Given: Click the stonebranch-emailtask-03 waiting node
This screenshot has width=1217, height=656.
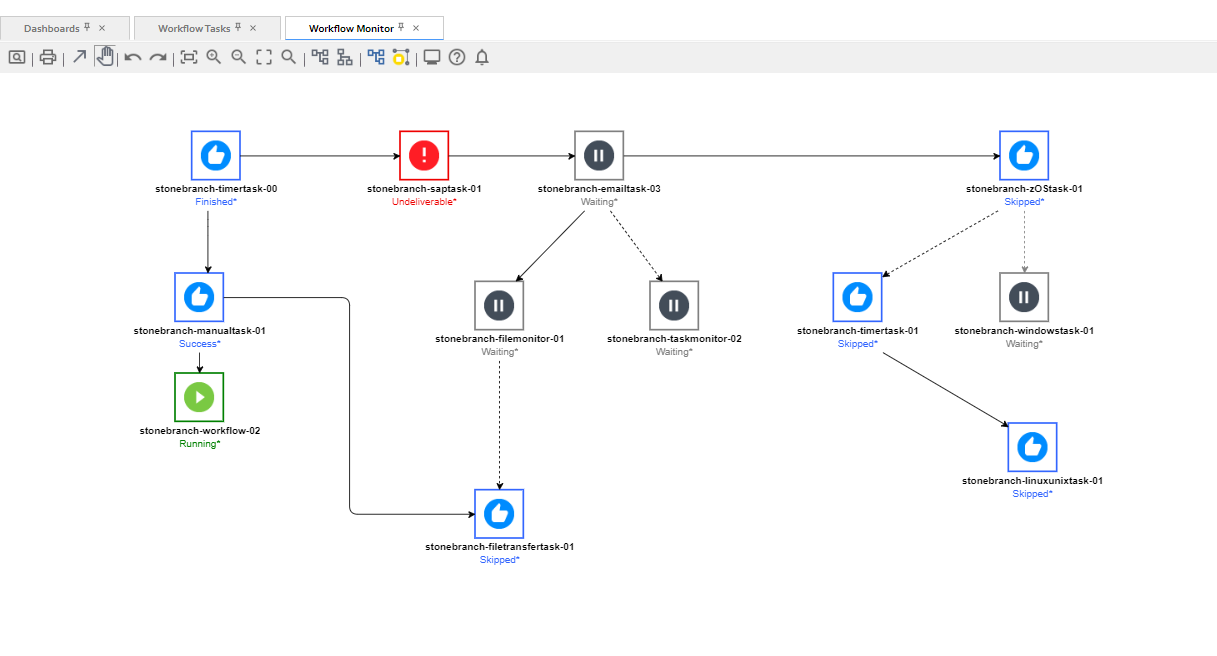Looking at the screenshot, I should (x=598, y=155).
